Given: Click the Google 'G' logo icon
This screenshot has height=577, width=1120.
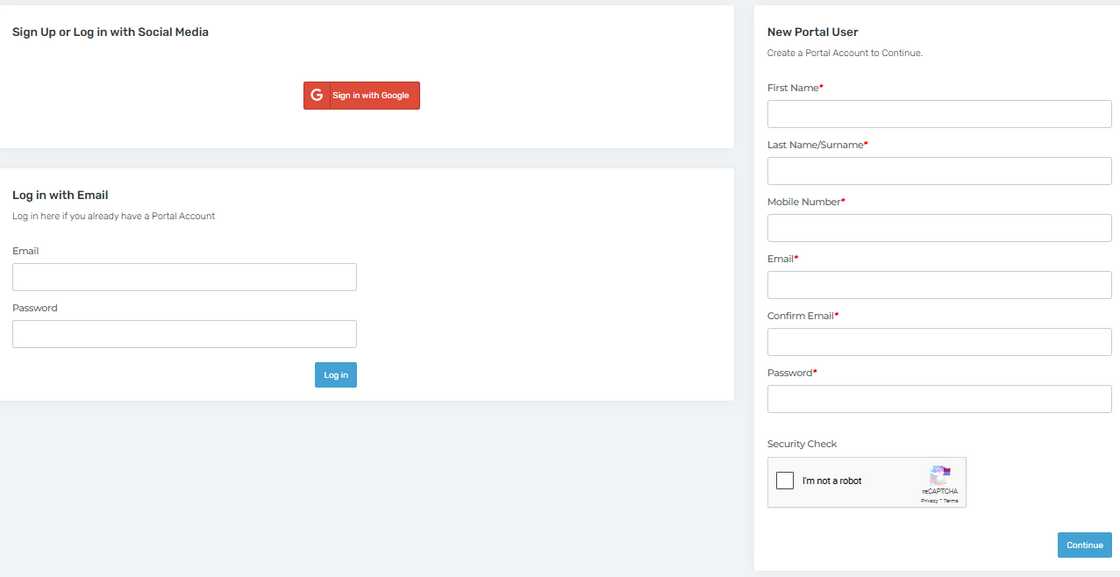Looking at the screenshot, I should click(x=317, y=95).
